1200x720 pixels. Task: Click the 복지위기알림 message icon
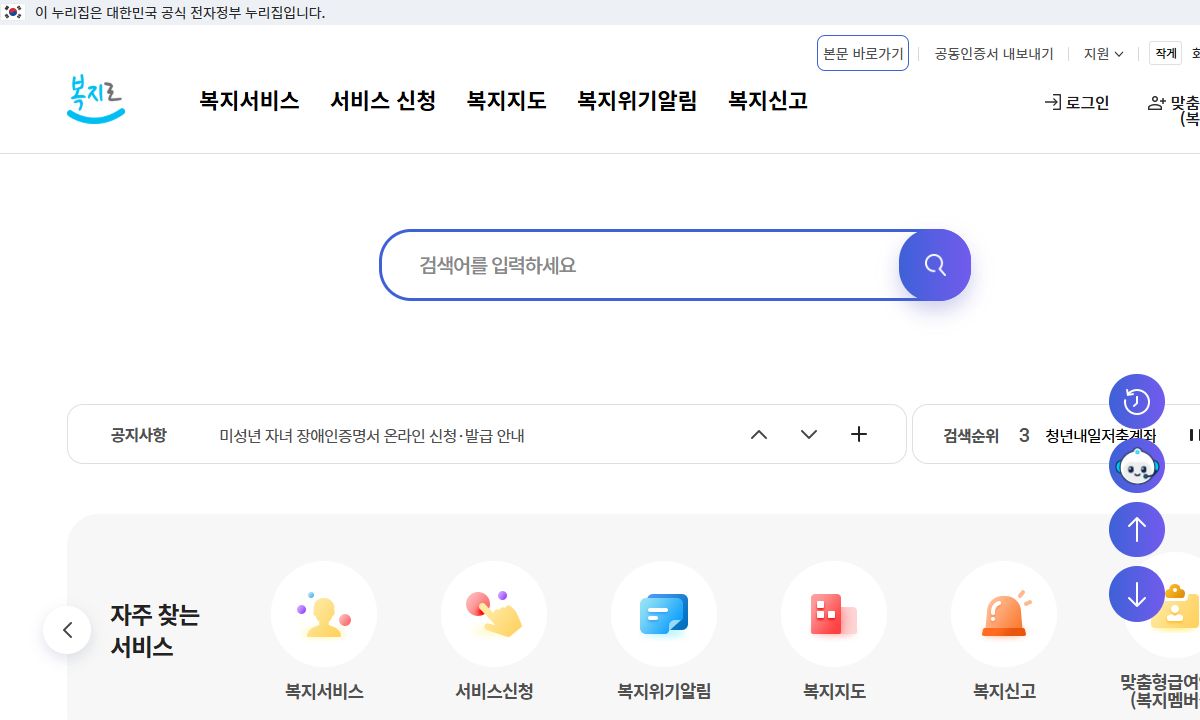664,614
